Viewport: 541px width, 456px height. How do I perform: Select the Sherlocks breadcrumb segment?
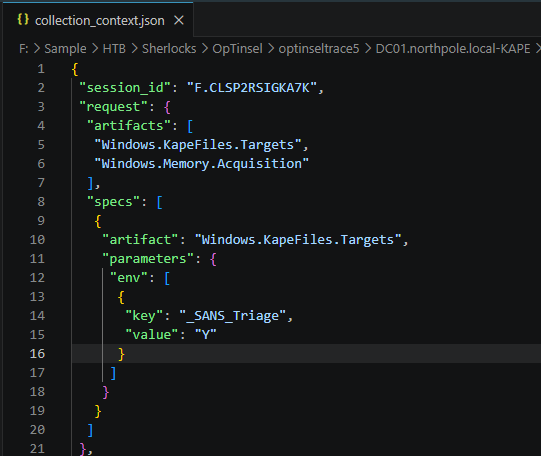(169, 49)
